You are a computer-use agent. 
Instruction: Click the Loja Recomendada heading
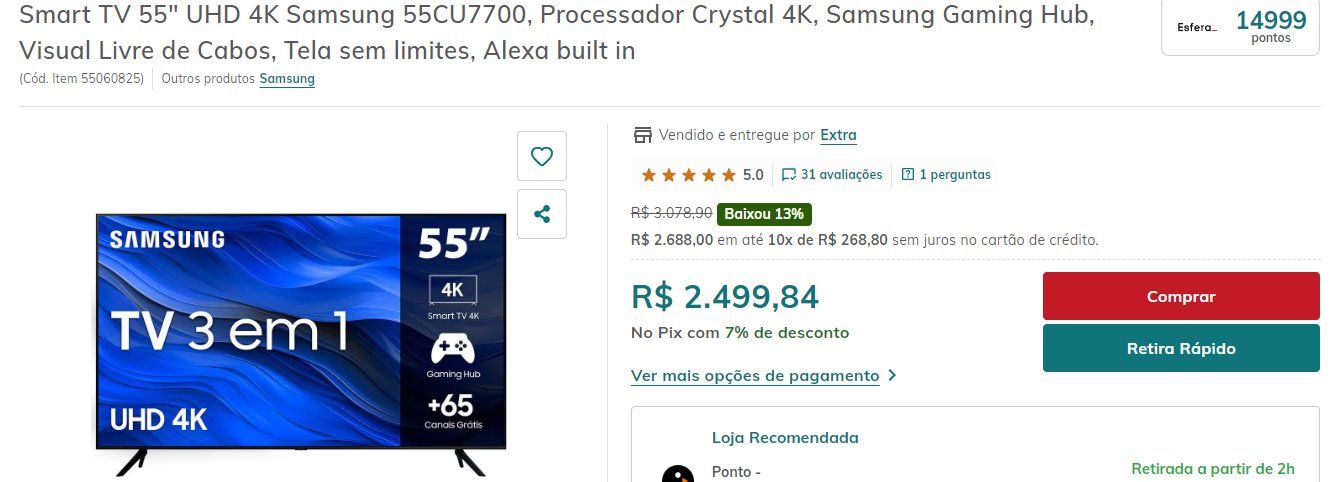click(785, 438)
